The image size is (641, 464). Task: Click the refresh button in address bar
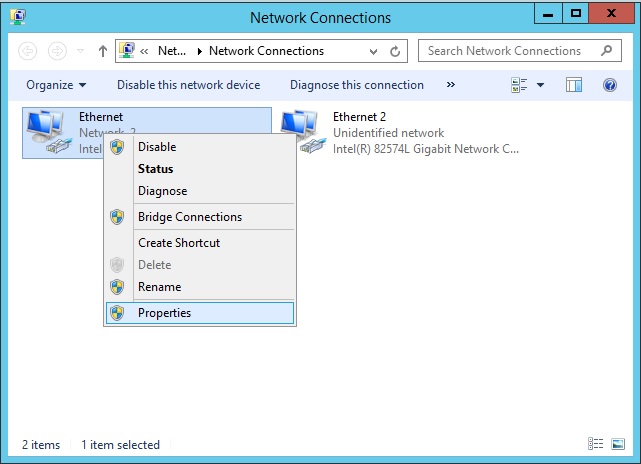397,51
